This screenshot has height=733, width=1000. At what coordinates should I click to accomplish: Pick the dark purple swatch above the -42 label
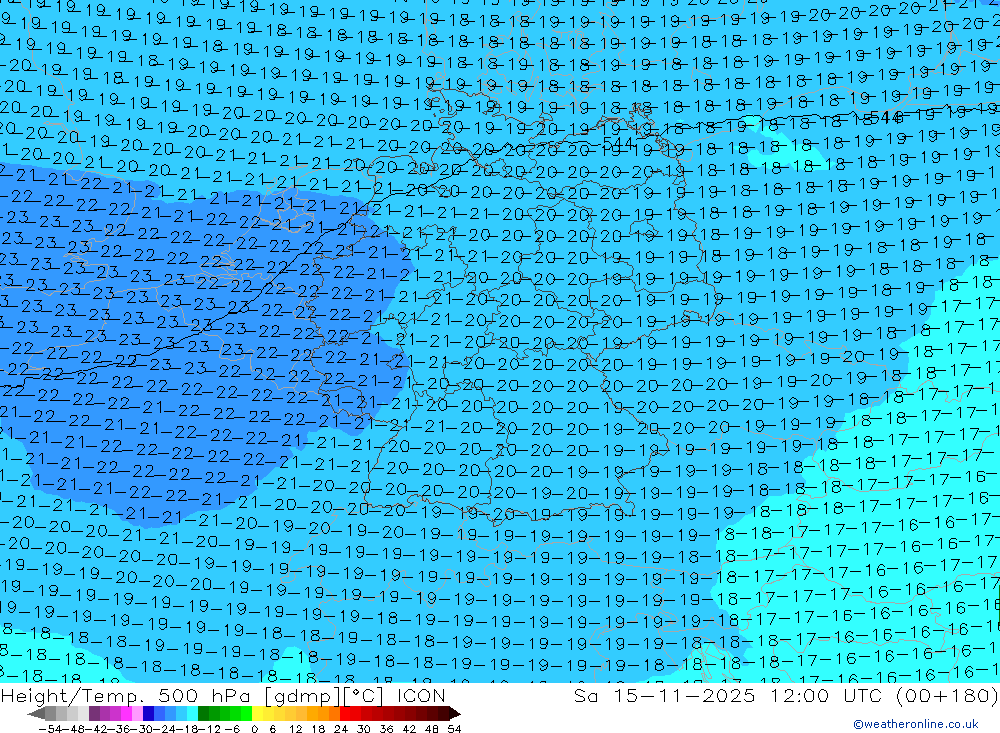(94, 713)
